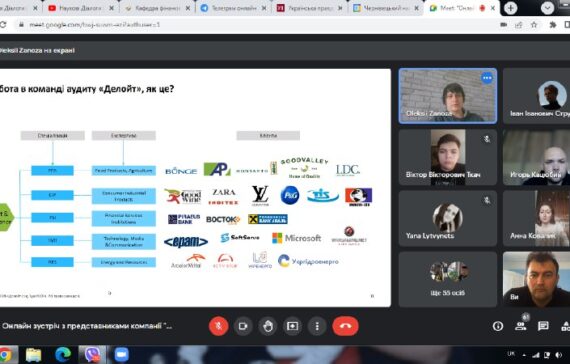Open the meeting details info icon
570x364 pixels.
tap(498, 326)
